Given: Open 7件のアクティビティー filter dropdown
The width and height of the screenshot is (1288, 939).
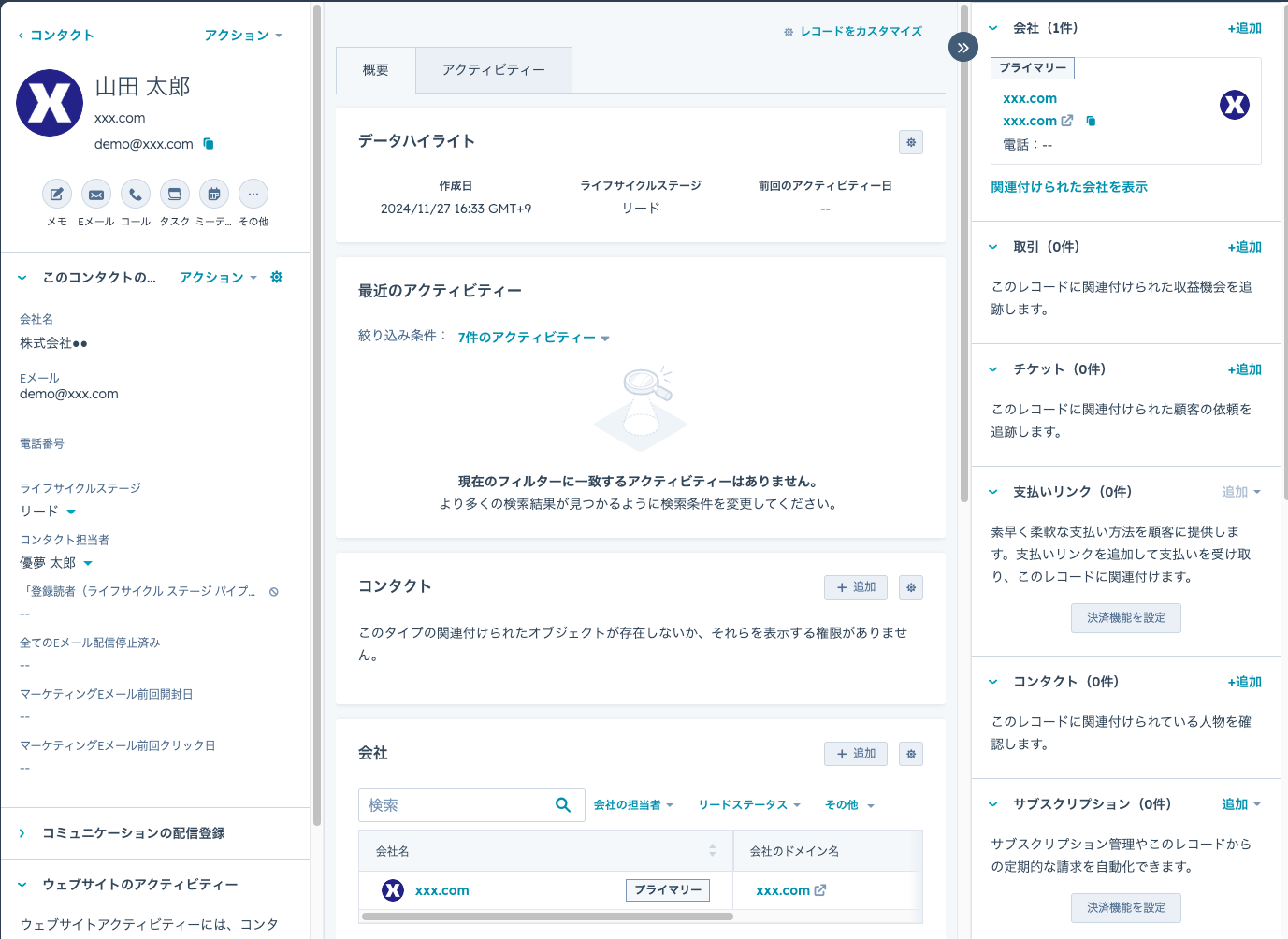Looking at the screenshot, I should click(x=533, y=338).
